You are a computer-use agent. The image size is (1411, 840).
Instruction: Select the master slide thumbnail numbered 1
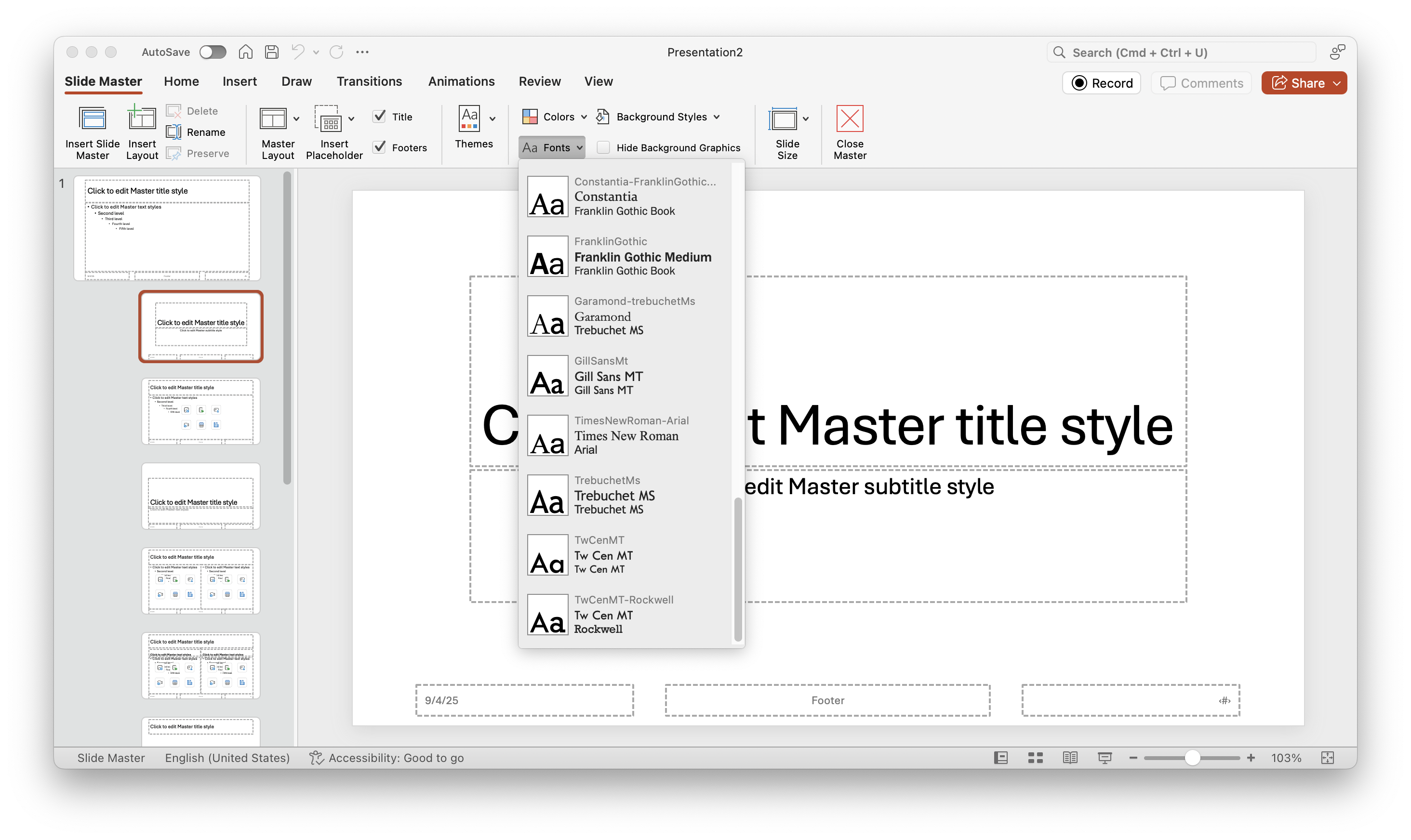point(167,228)
